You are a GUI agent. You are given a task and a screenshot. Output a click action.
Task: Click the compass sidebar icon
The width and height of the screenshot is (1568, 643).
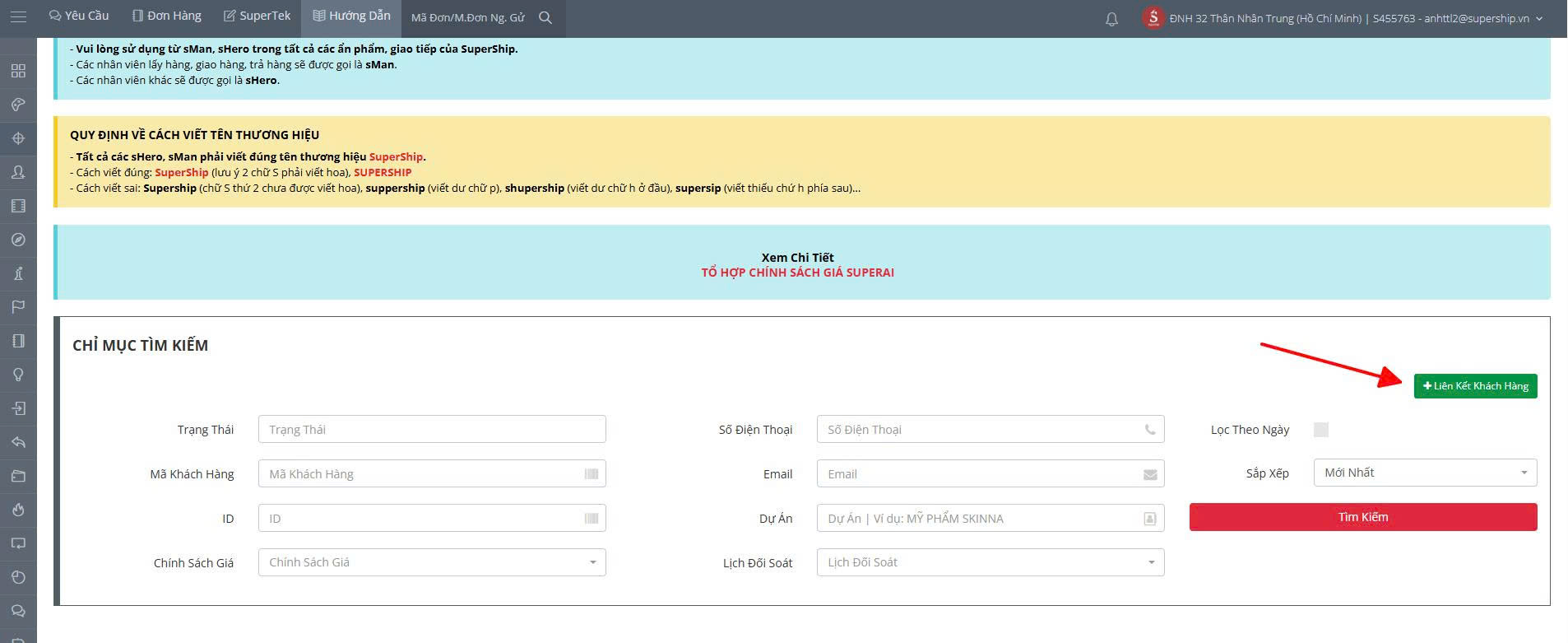[18, 240]
